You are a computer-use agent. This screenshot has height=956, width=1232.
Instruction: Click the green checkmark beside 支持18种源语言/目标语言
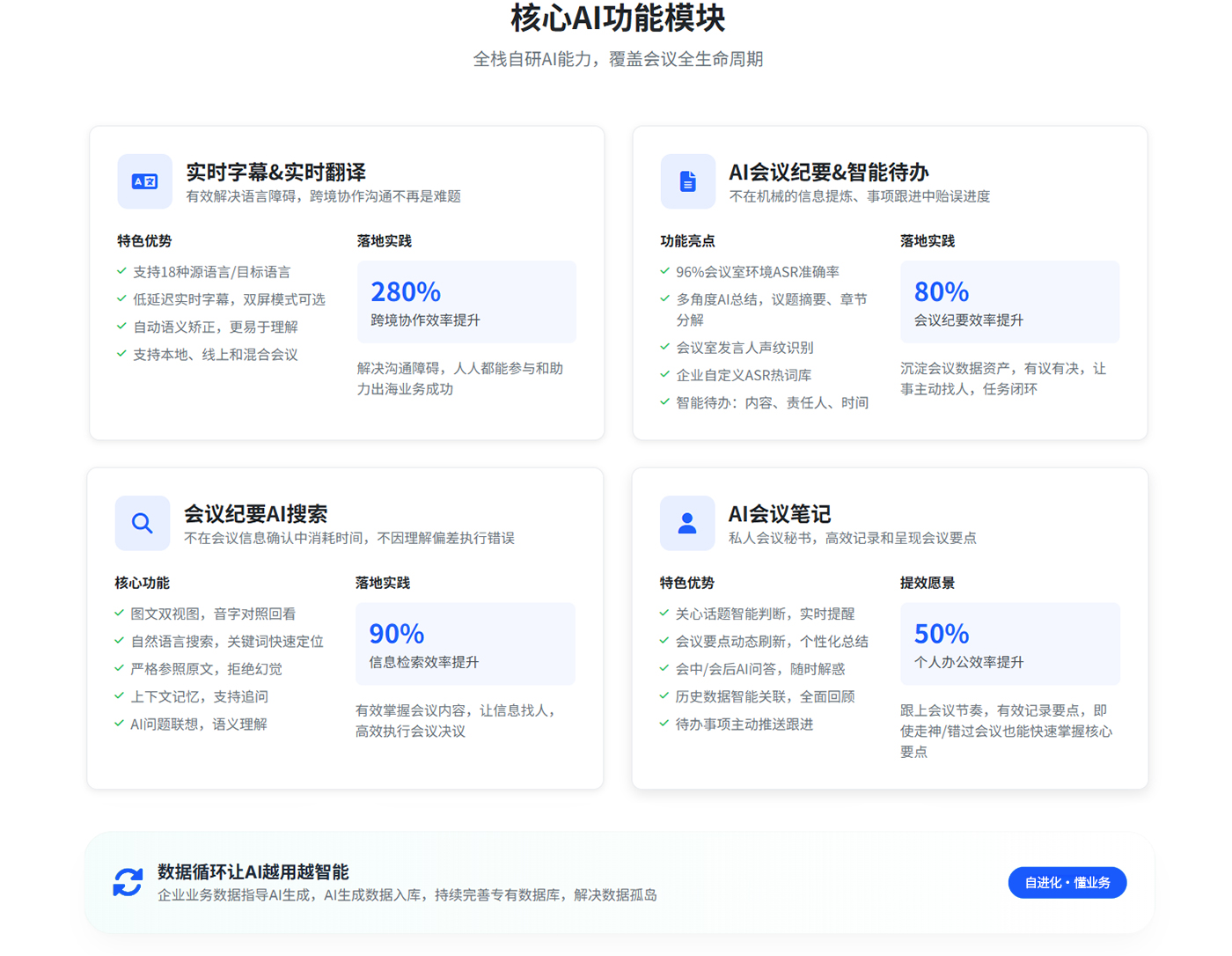pos(122,271)
